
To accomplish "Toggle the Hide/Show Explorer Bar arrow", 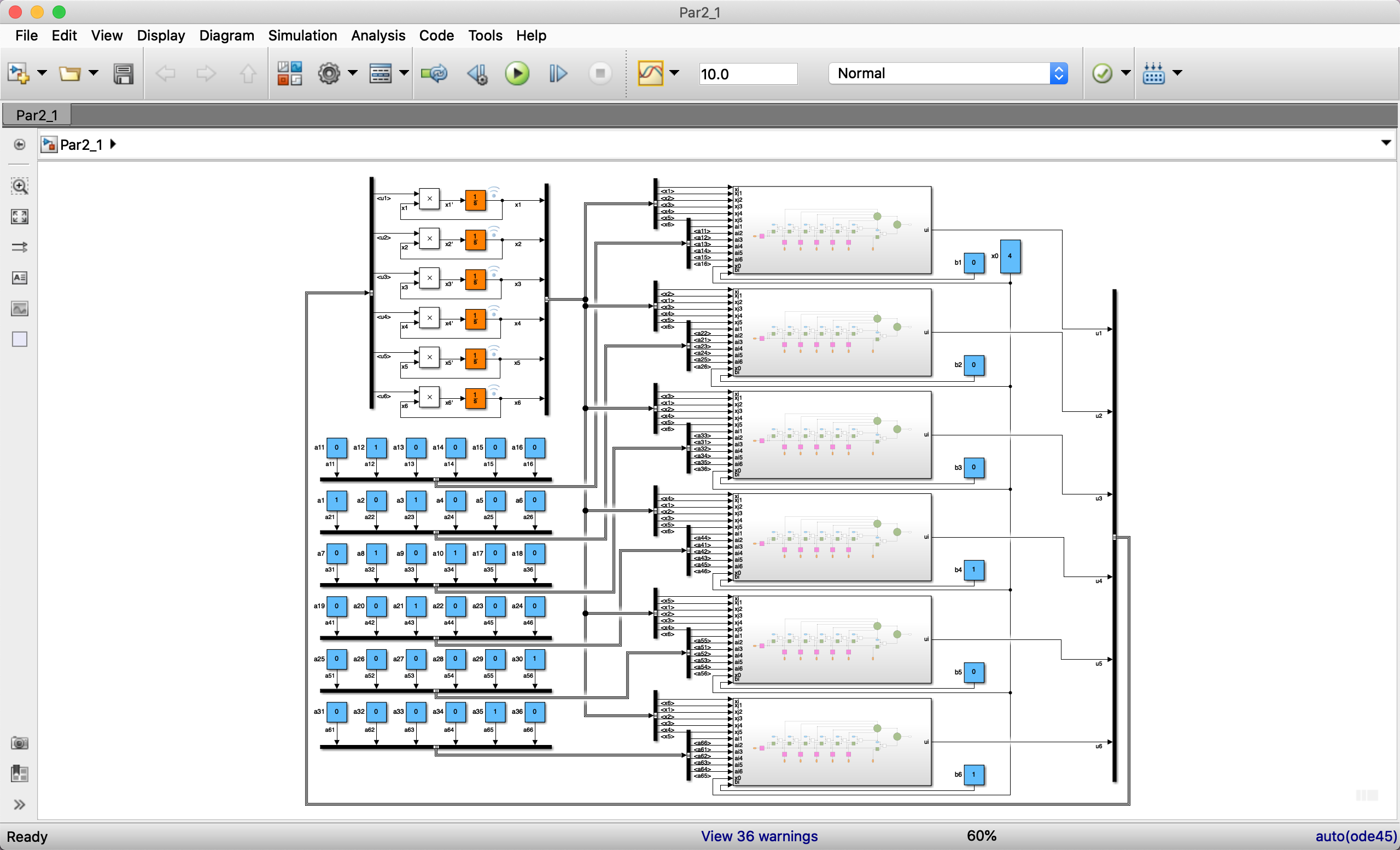I will point(19,145).
